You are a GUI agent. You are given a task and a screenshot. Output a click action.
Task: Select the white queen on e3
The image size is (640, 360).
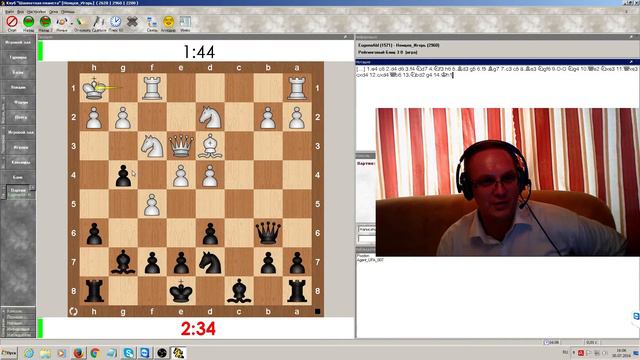pos(181,146)
